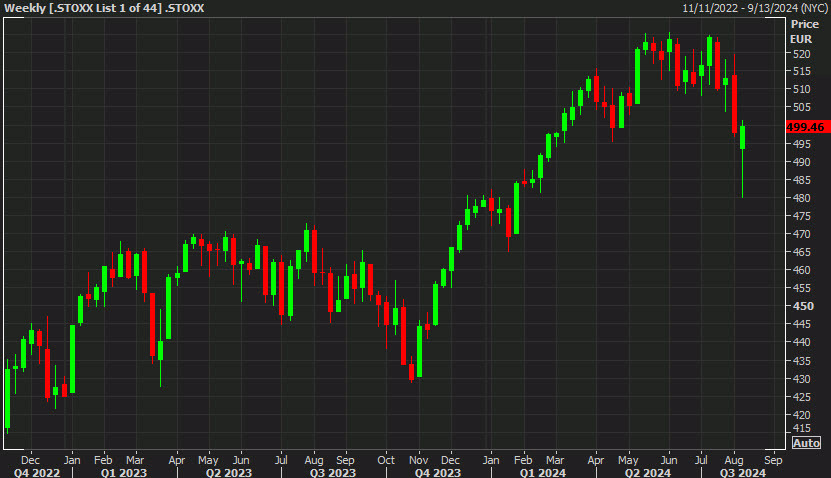
Task: Select the 505 price axis label
Action: coord(801,107)
